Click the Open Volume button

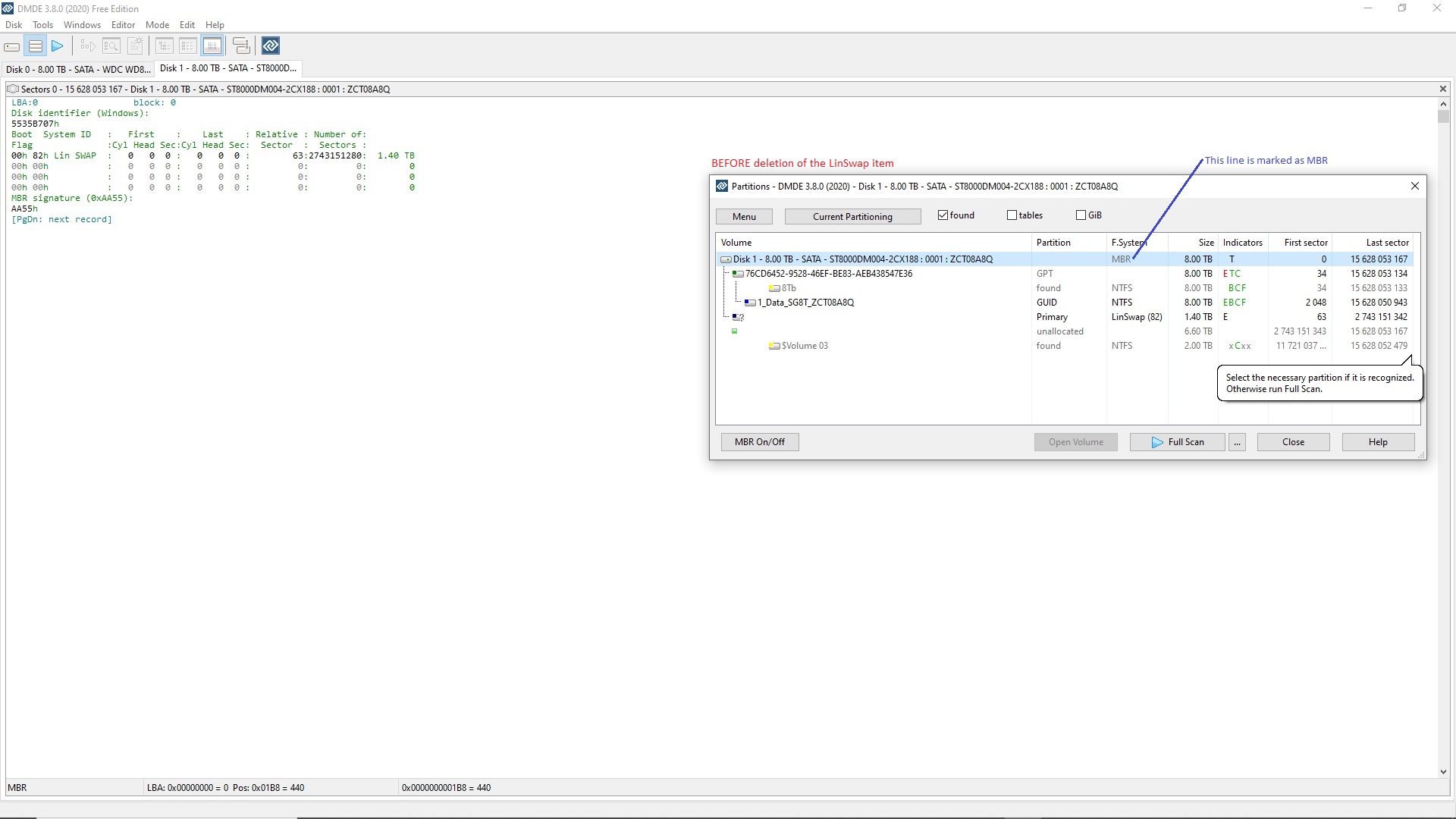pos(1075,442)
